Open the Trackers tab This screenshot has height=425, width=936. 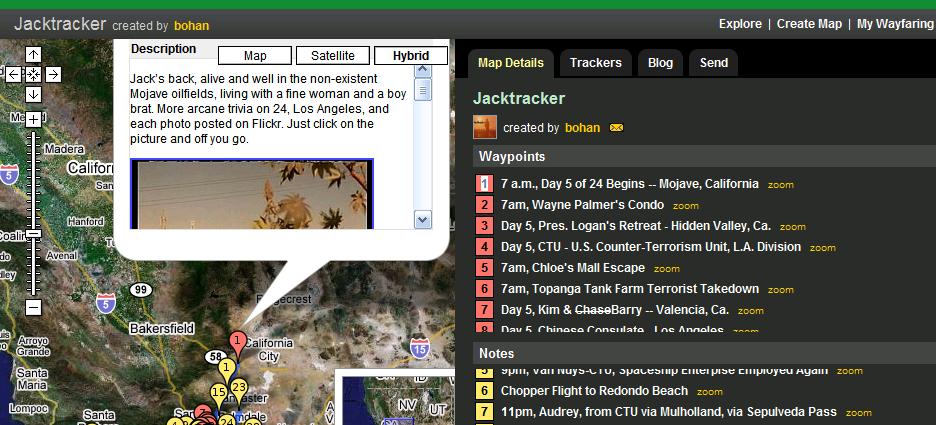click(x=596, y=63)
